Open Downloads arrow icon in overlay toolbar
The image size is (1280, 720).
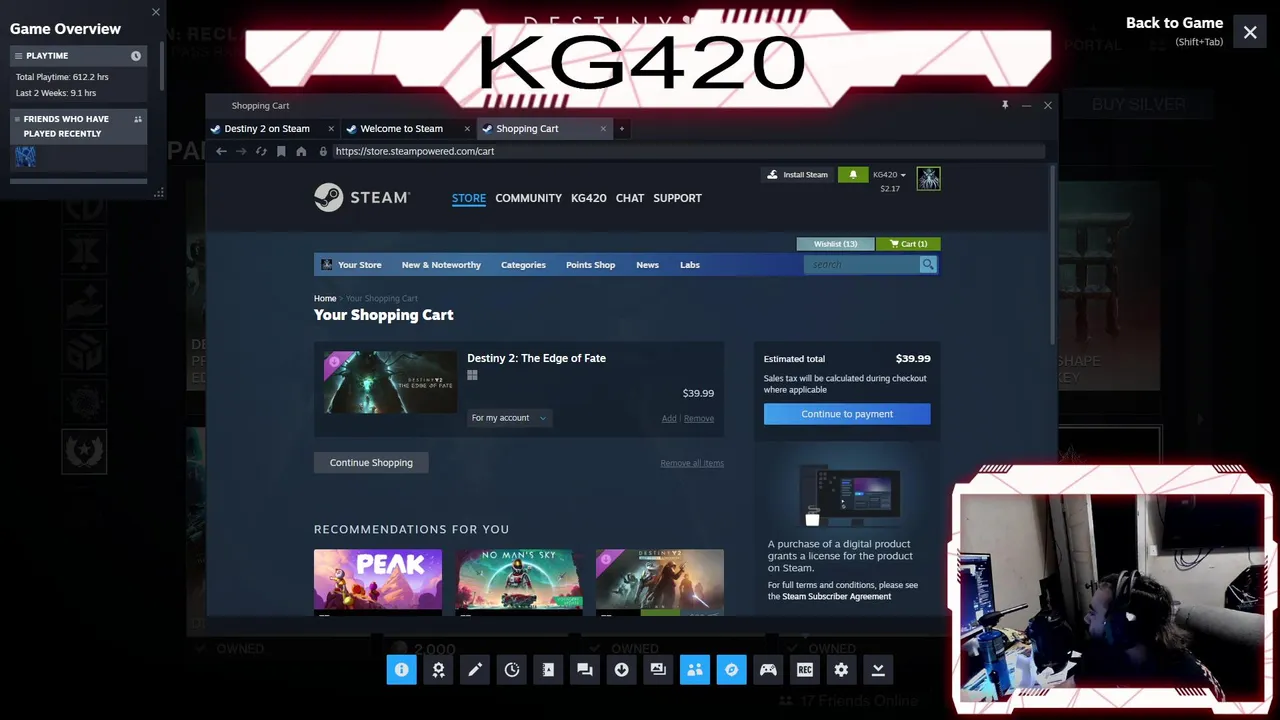coord(621,670)
